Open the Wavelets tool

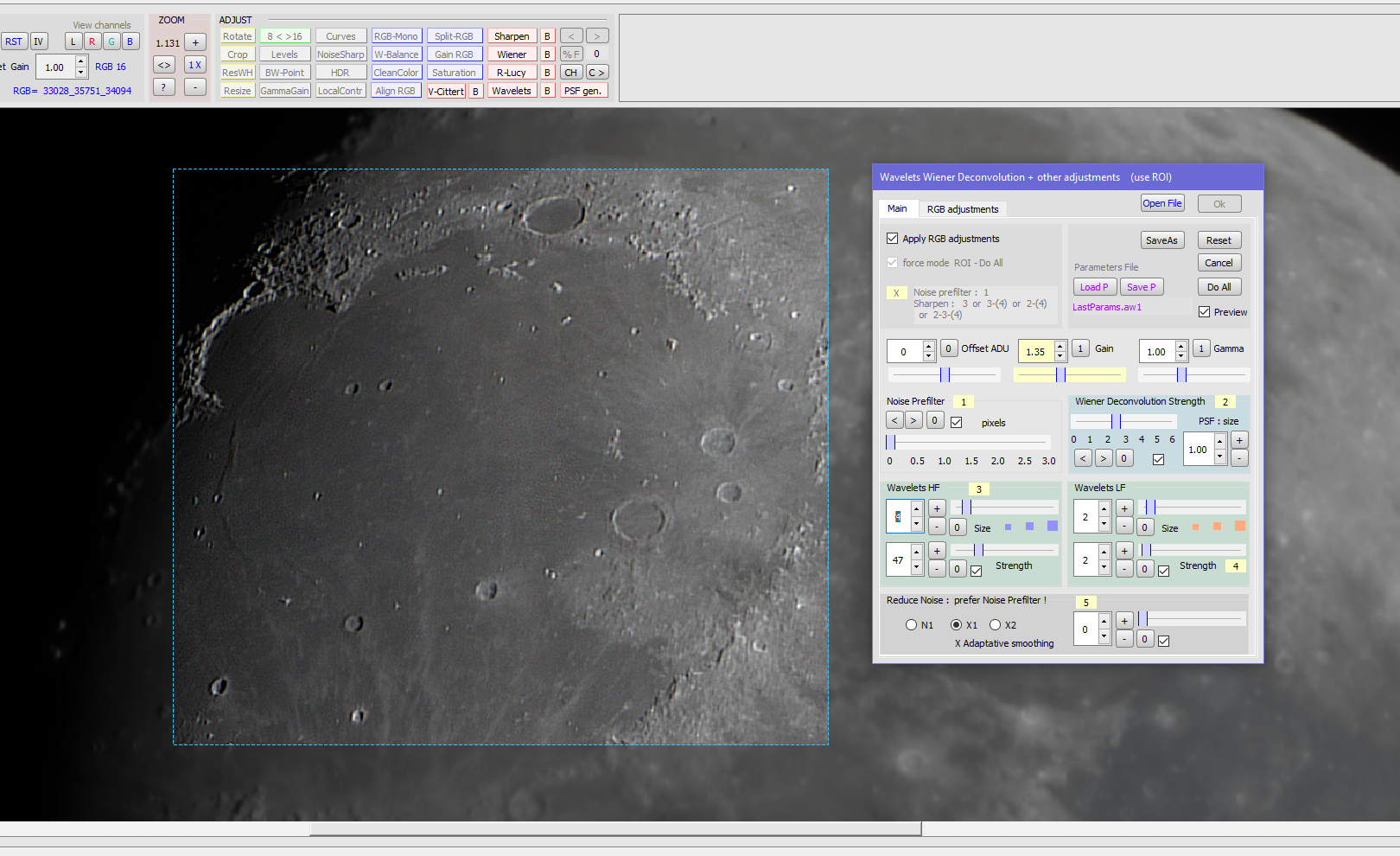pos(512,90)
